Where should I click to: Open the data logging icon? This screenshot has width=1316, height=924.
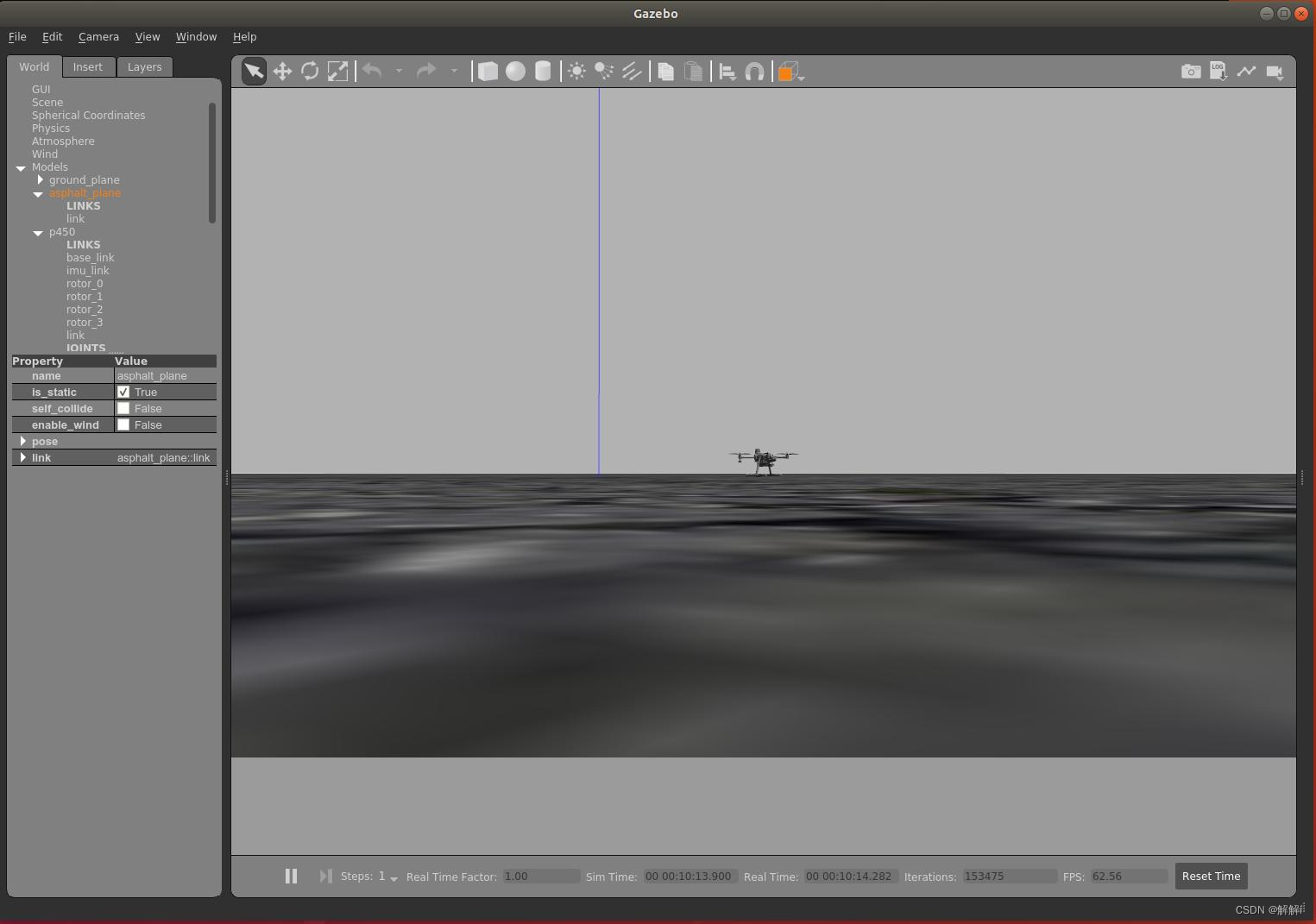(x=1218, y=72)
